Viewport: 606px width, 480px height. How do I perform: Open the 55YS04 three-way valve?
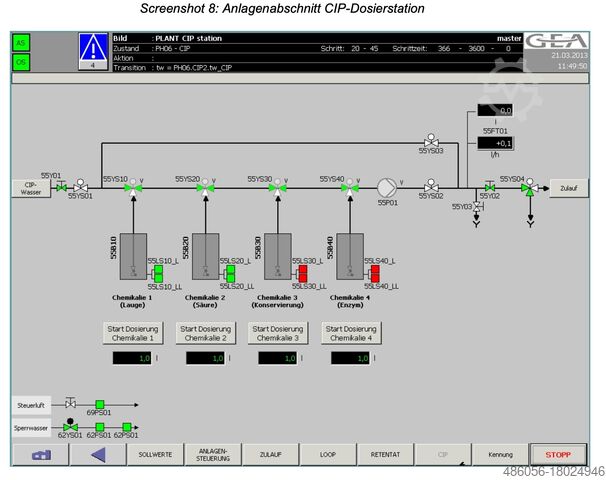[527, 187]
